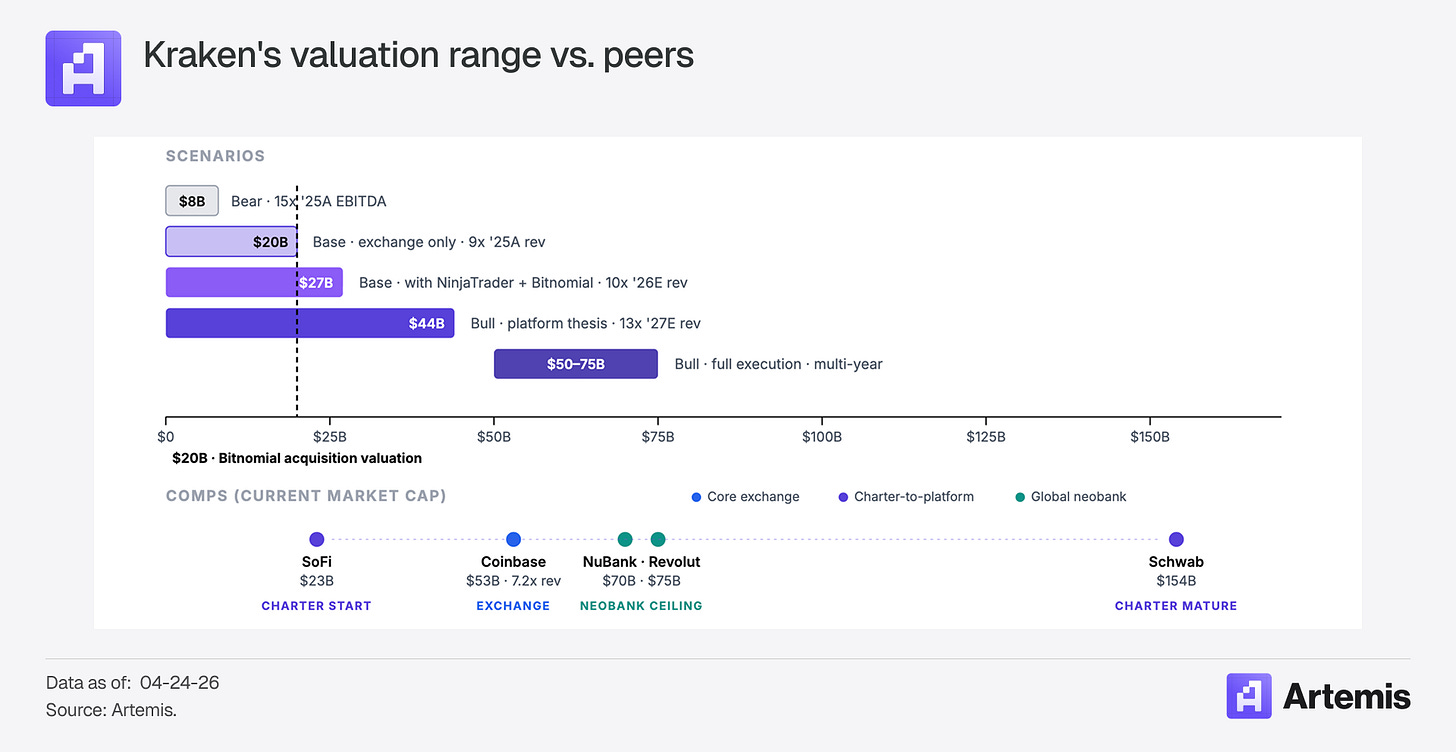This screenshot has height=752, width=1456.
Task: Click the $27B Base NinjaTrader bar
Action: click(x=254, y=282)
